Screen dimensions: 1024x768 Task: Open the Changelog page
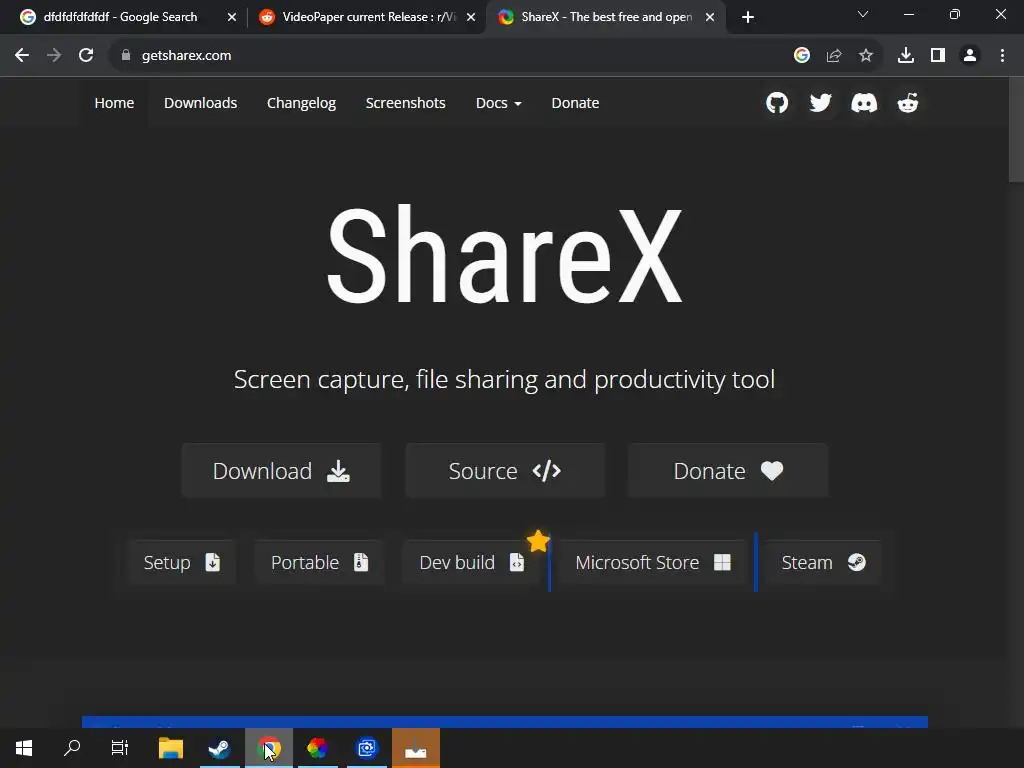[301, 103]
